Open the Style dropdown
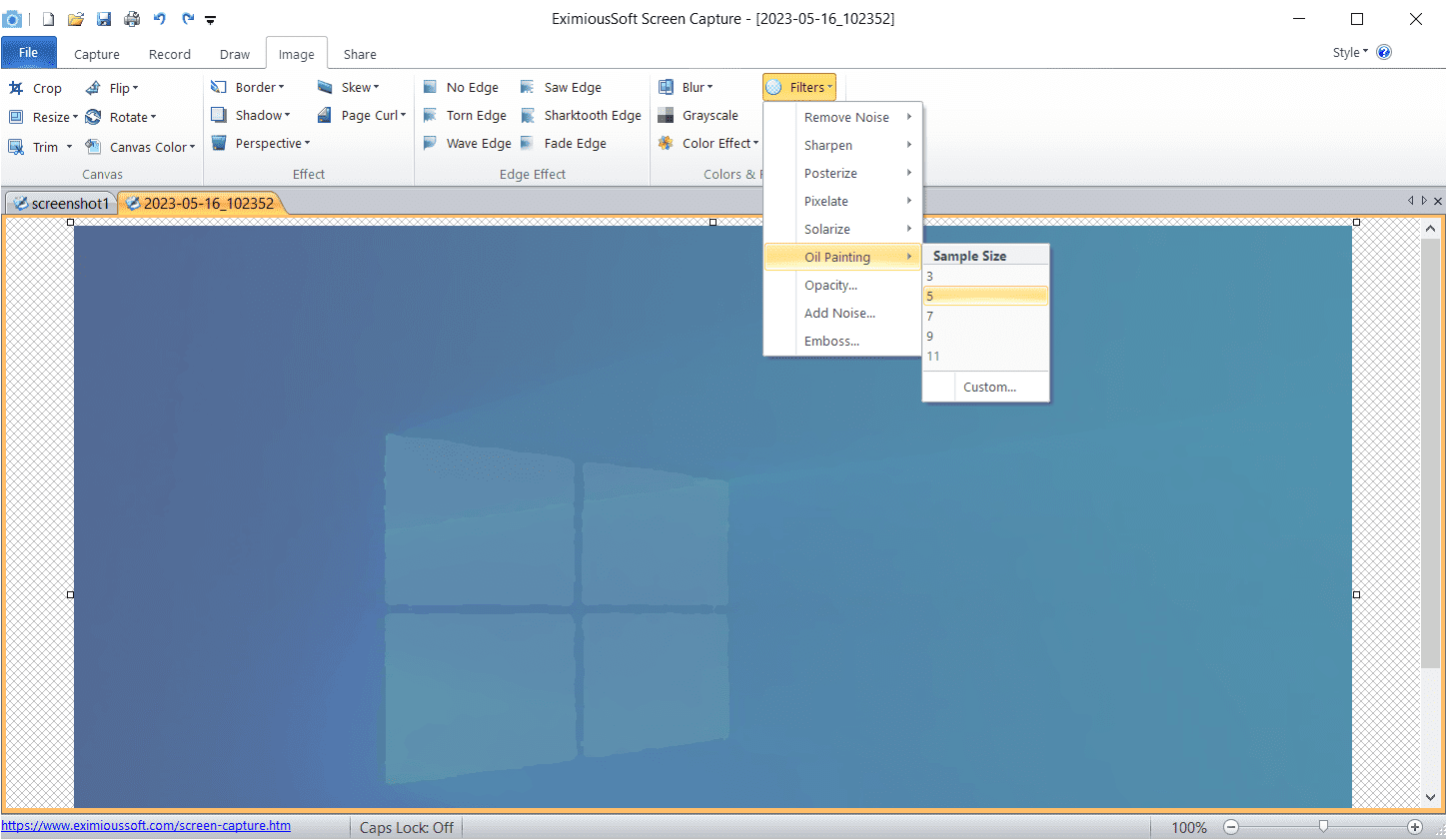 (1350, 52)
